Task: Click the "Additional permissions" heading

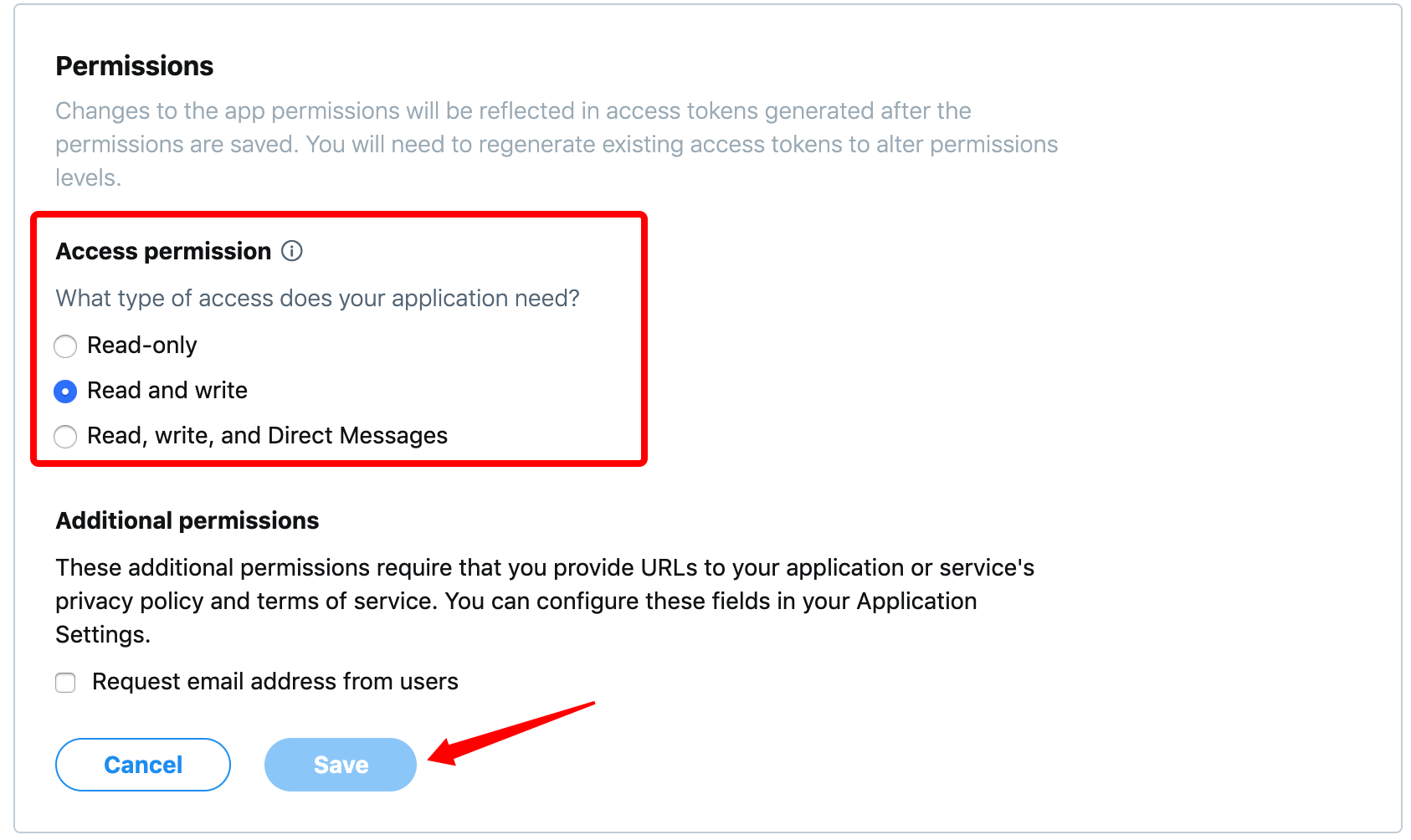Action: pos(187,520)
